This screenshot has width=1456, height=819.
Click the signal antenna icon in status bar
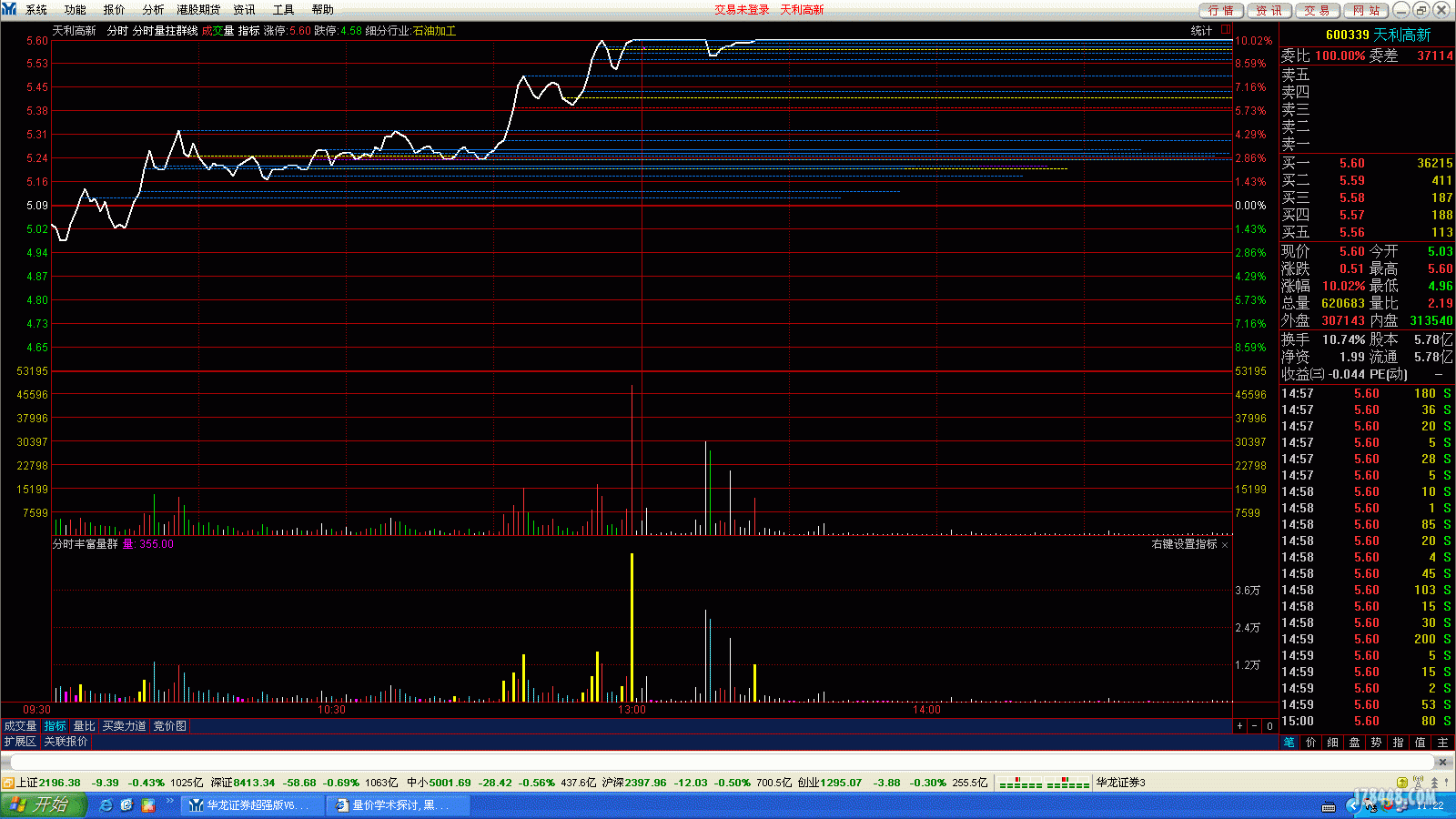pyautogui.click(x=1418, y=783)
